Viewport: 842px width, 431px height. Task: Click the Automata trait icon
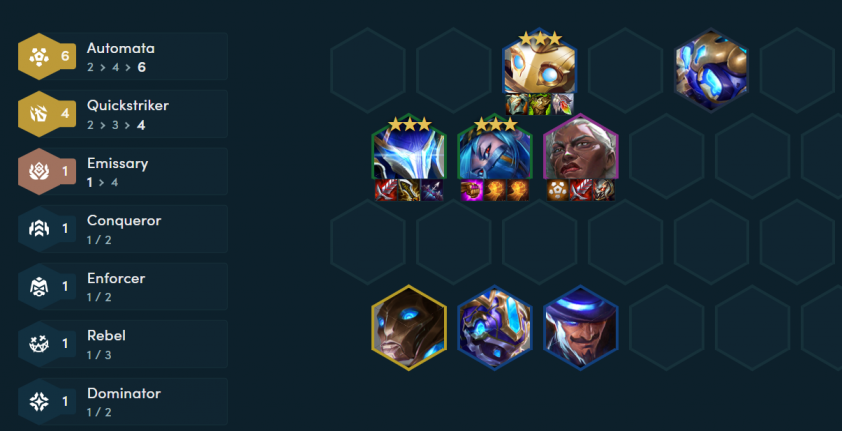pos(39,56)
